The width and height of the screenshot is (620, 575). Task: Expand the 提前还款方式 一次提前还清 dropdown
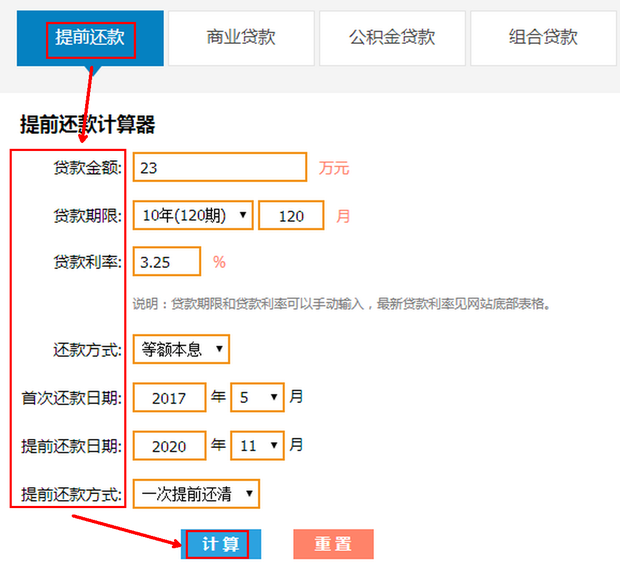196,493
